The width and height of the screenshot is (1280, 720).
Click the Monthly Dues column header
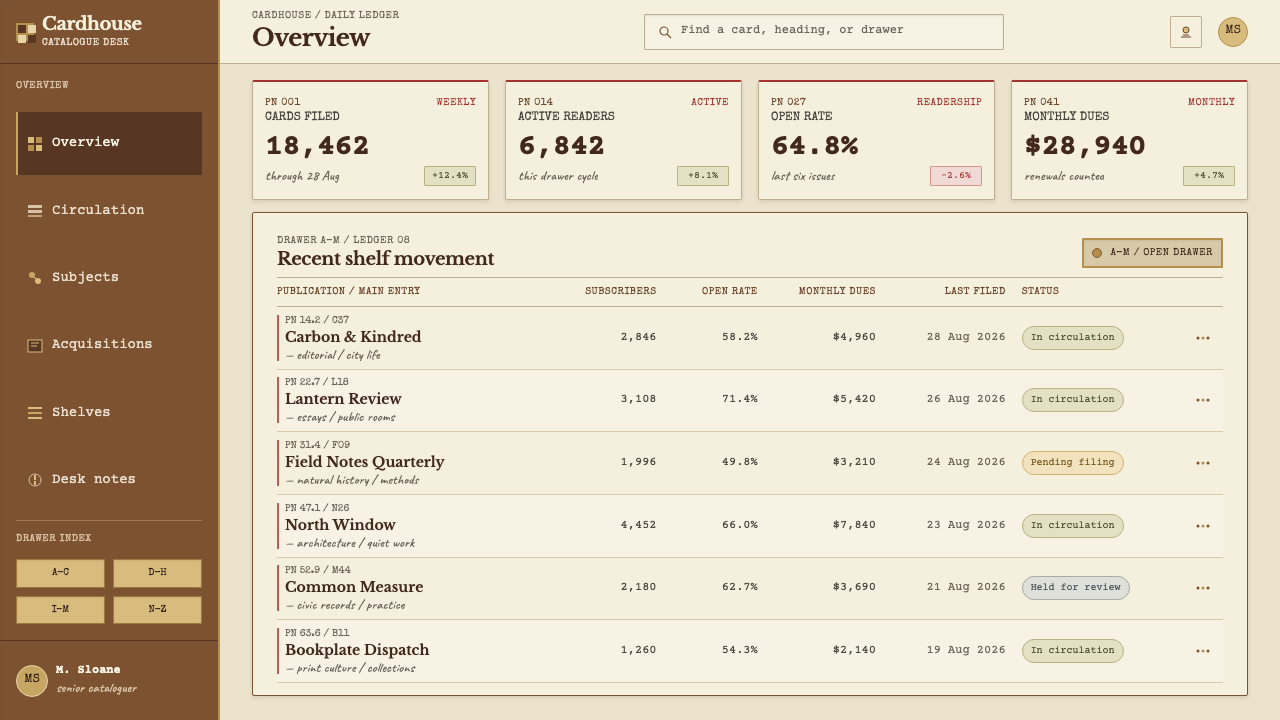click(x=837, y=292)
